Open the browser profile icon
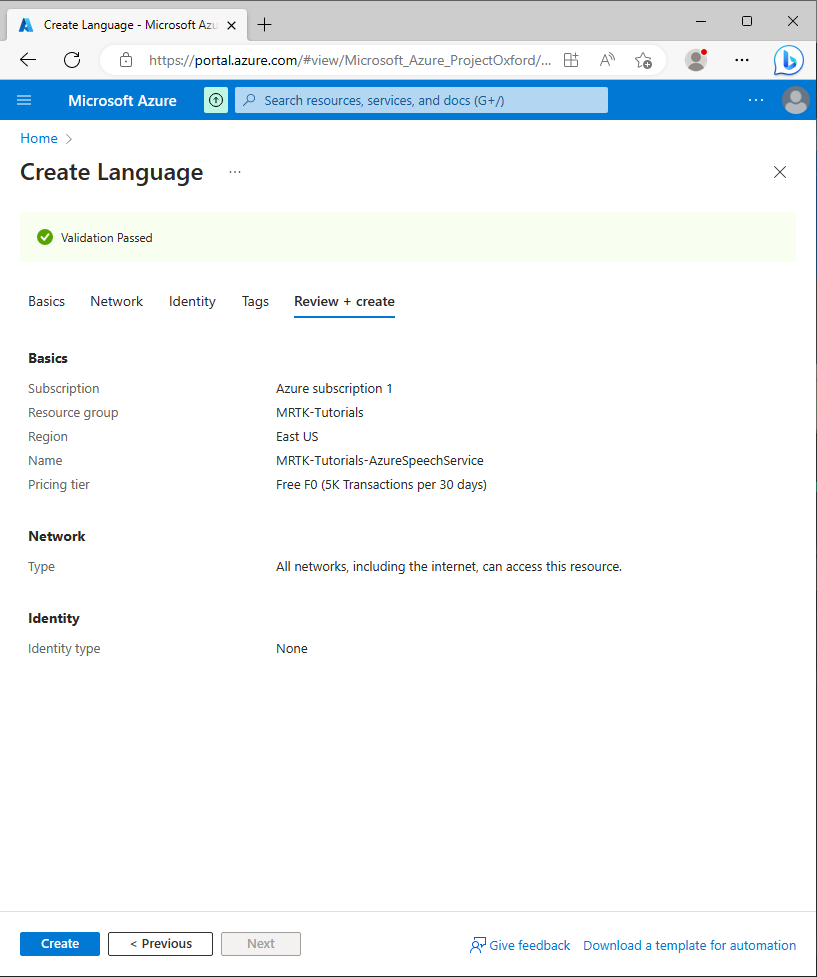This screenshot has width=817, height=977. pyautogui.click(x=696, y=60)
